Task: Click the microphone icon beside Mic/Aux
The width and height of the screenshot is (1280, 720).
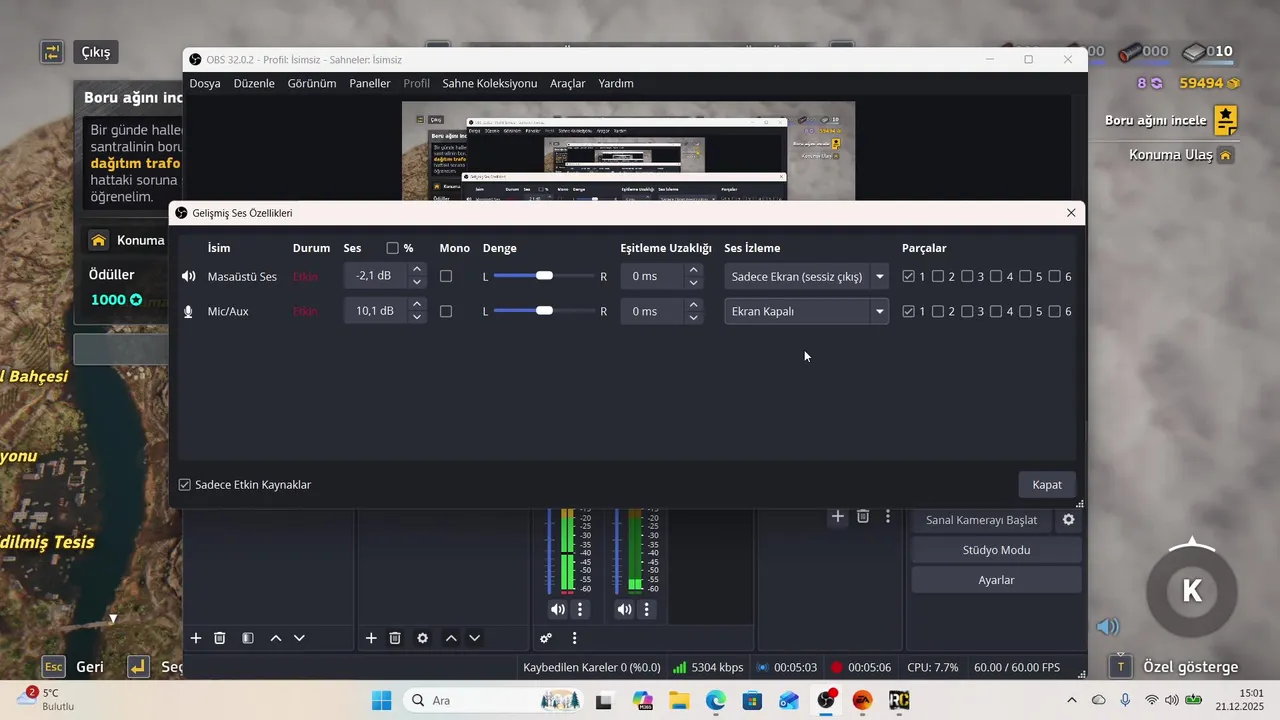Action: tap(188, 311)
